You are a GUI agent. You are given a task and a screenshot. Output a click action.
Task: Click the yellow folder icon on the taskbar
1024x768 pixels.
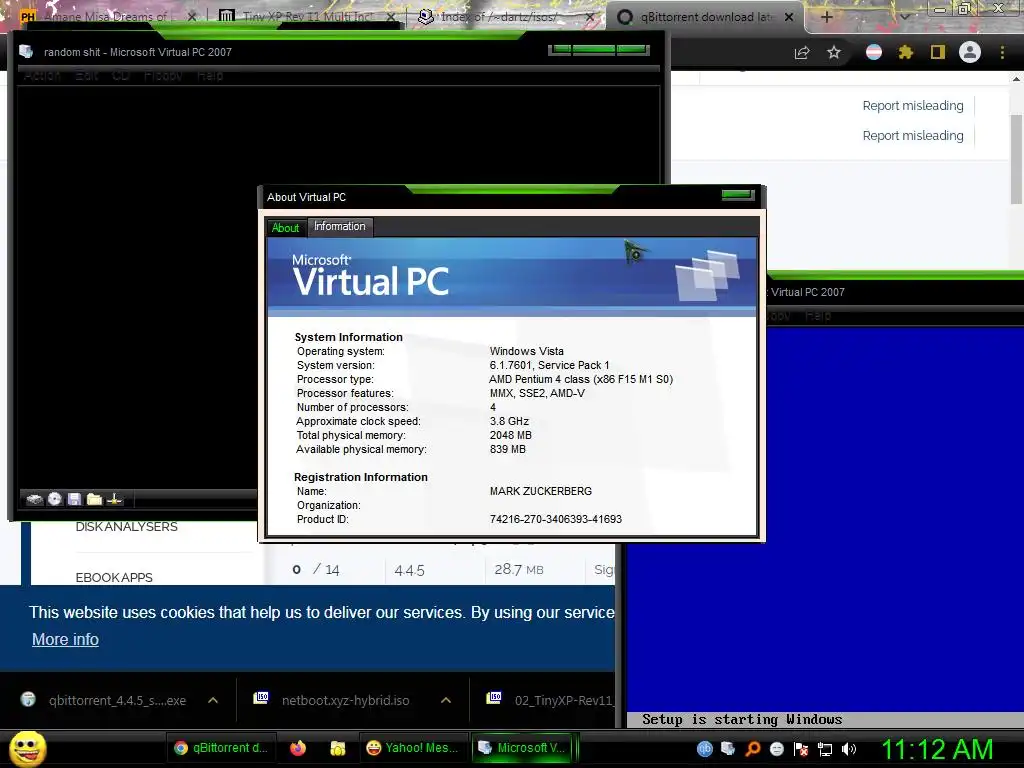click(x=338, y=748)
